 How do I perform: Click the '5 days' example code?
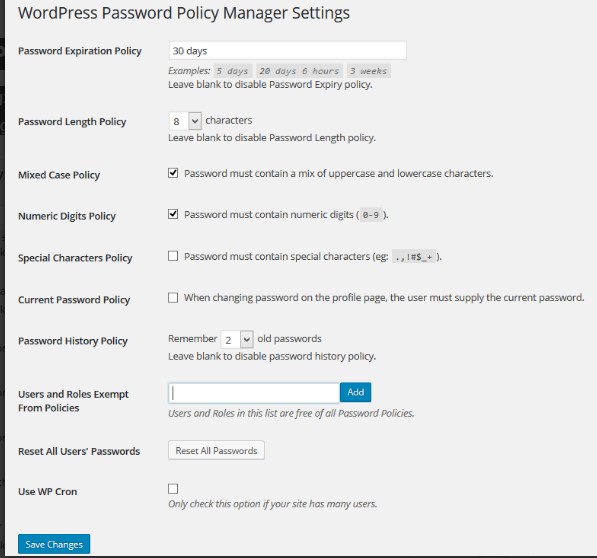click(233, 71)
